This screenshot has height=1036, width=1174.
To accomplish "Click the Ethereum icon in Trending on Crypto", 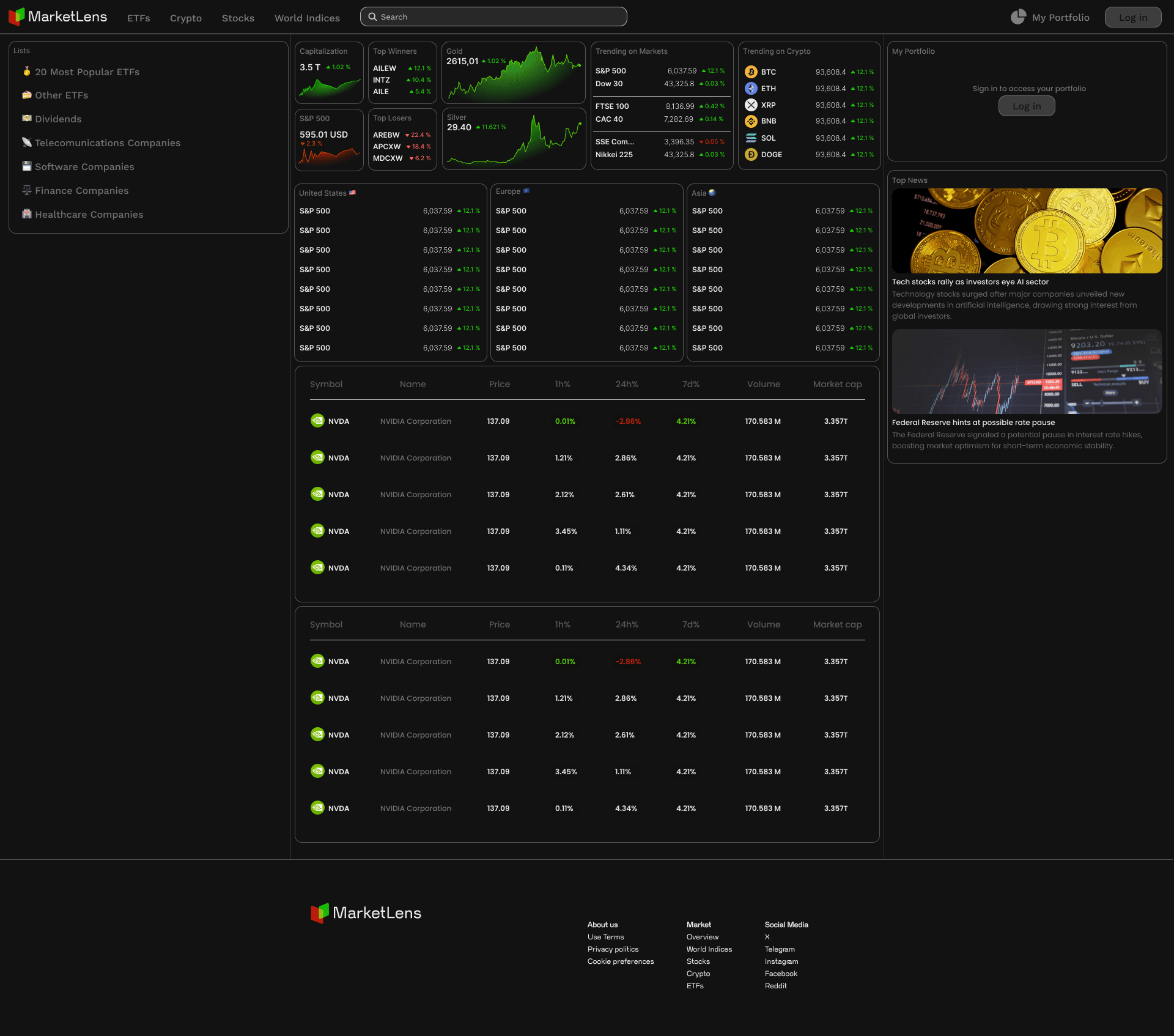I will pyautogui.click(x=751, y=88).
